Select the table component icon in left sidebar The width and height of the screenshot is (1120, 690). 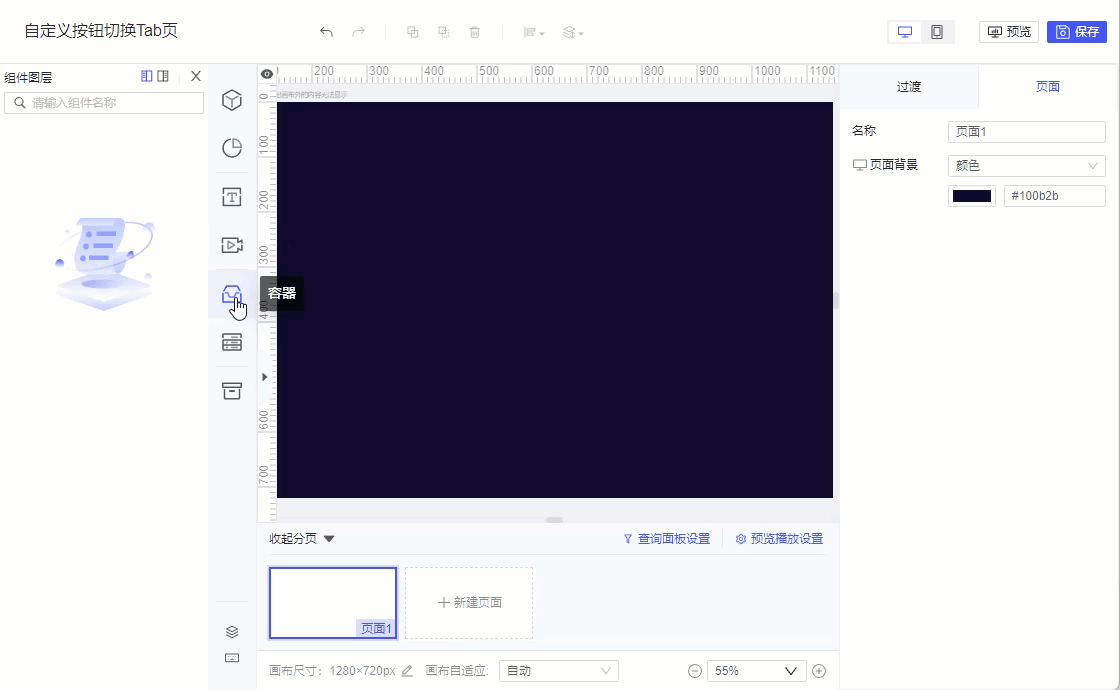point(231,342)
